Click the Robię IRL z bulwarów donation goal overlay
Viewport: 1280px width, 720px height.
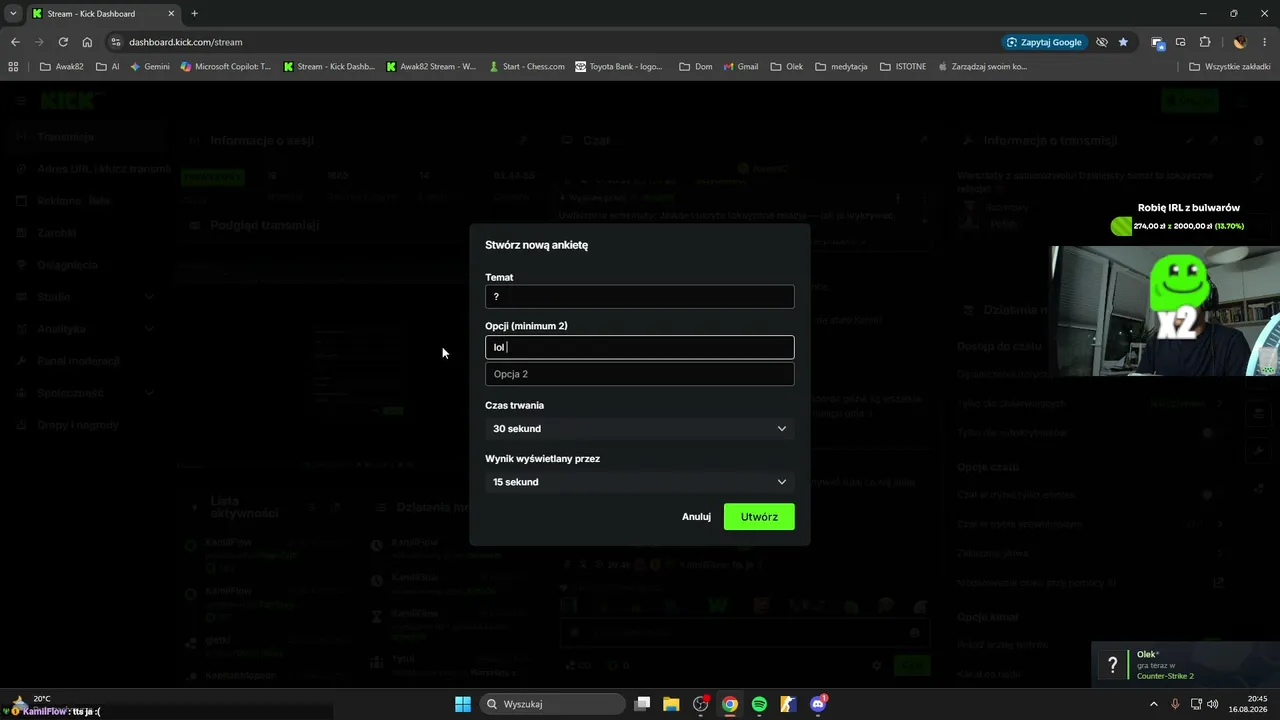click(1178, 219)
